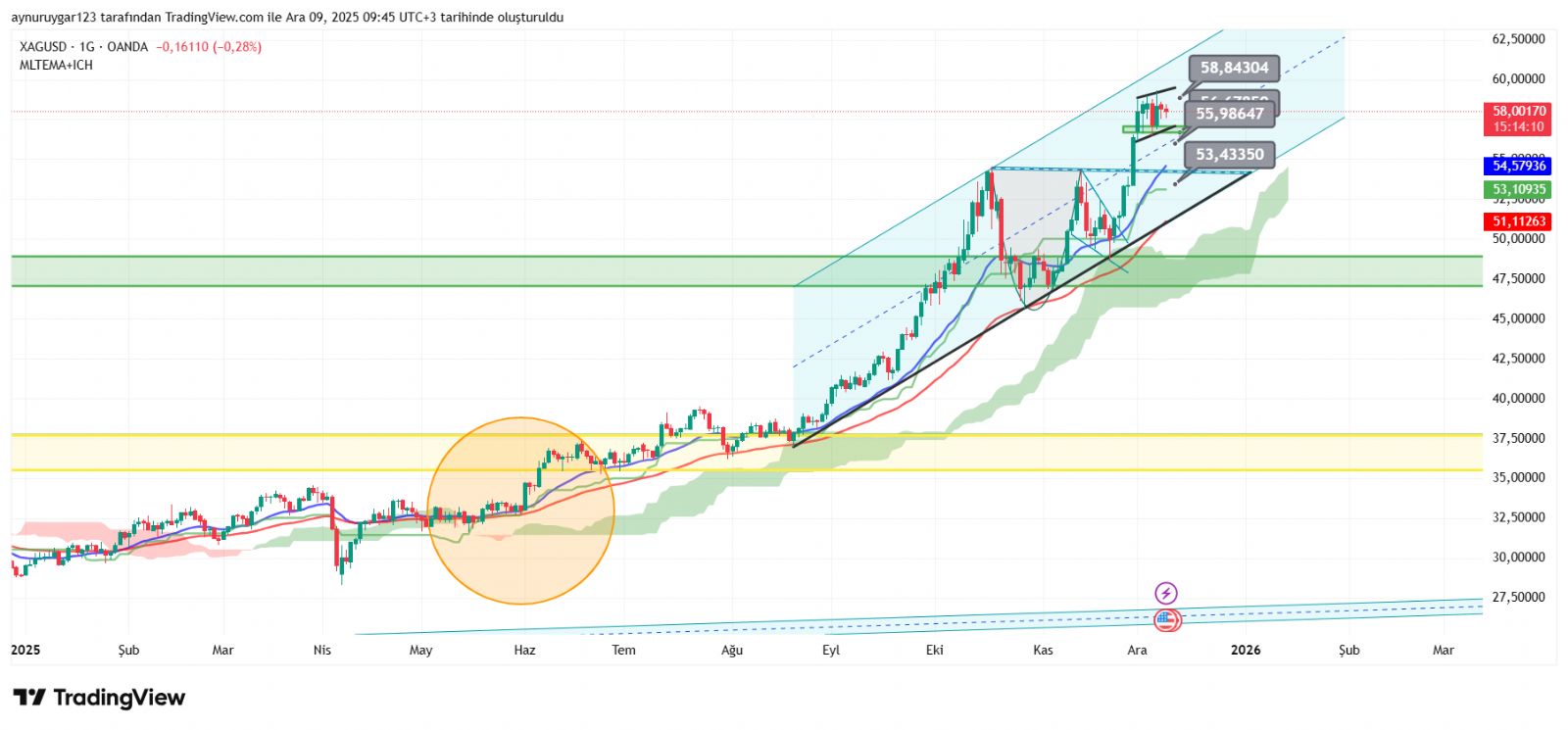Click the MLTEMA+ICH indicator legend
This screenshot has height=730, width=1568.
click(x=56, y=66)
